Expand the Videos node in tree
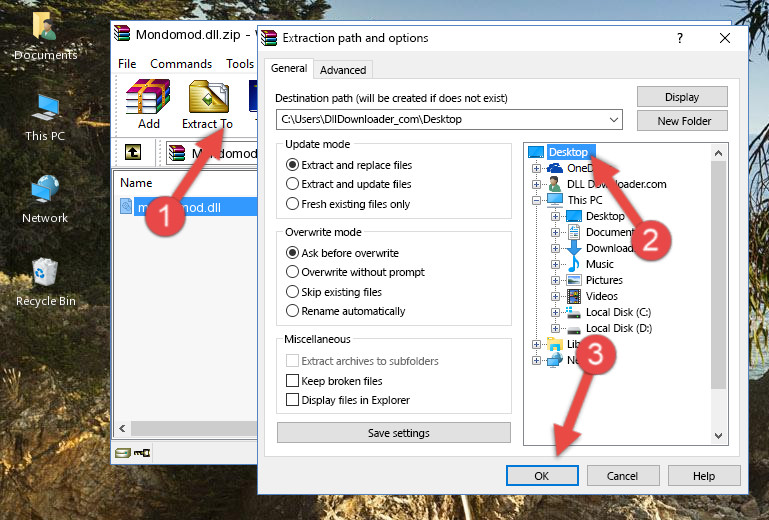Screen dimensions: 769x520 (555, 296)
